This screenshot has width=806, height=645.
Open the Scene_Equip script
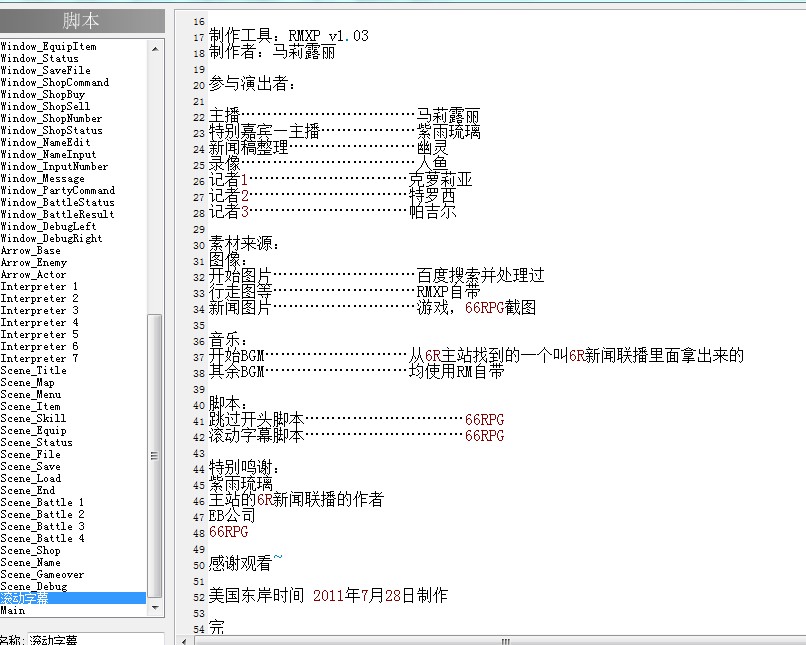click(x=33, y=430)
